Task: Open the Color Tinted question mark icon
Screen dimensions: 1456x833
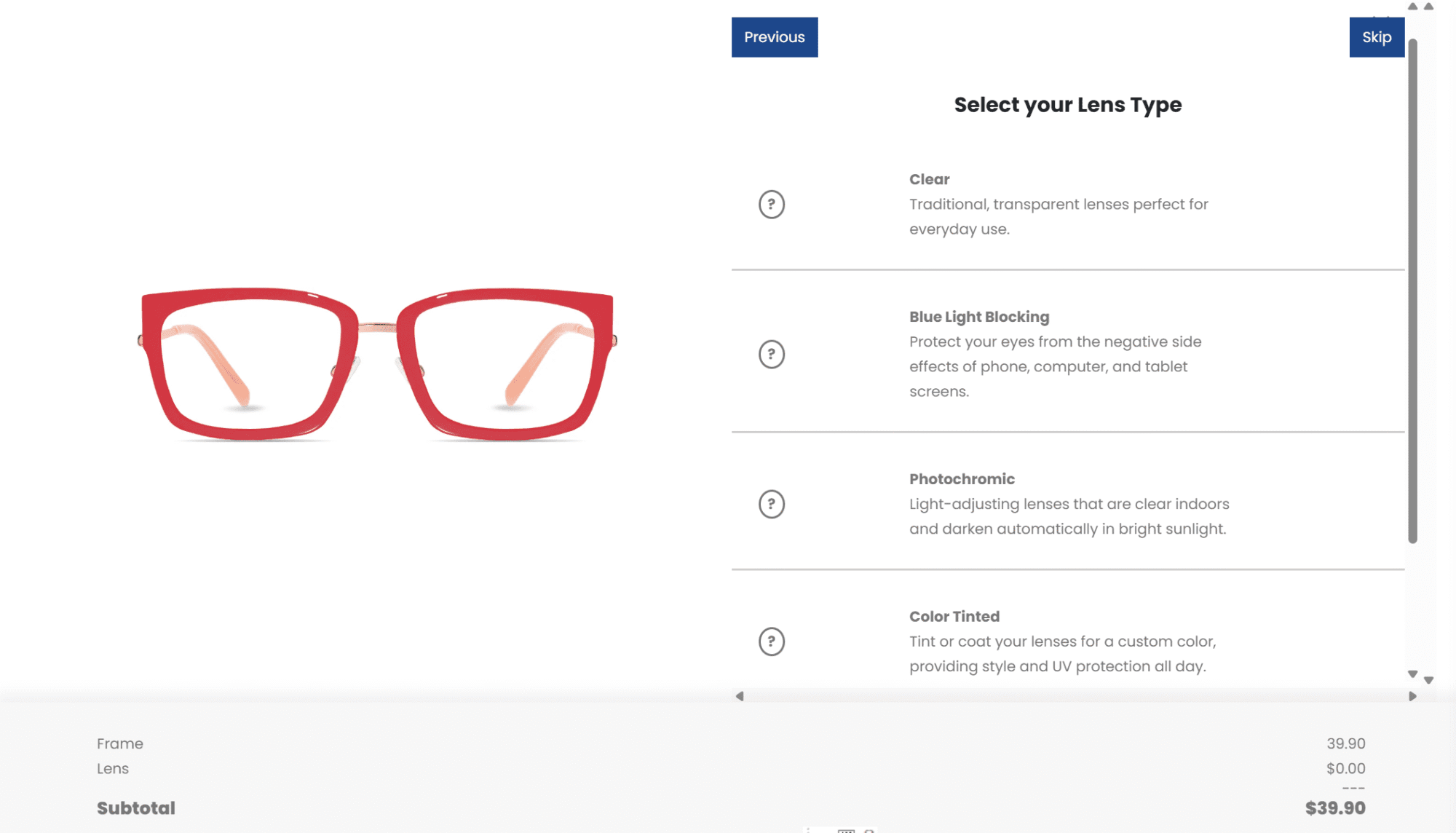Action: pyautogui.click(x=771, y=641)
